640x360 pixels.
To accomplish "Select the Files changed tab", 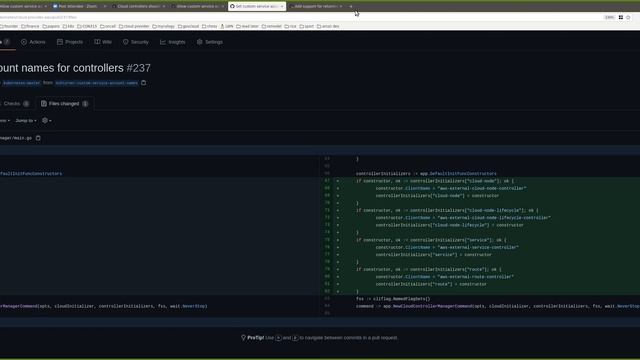I will [64, 104].
